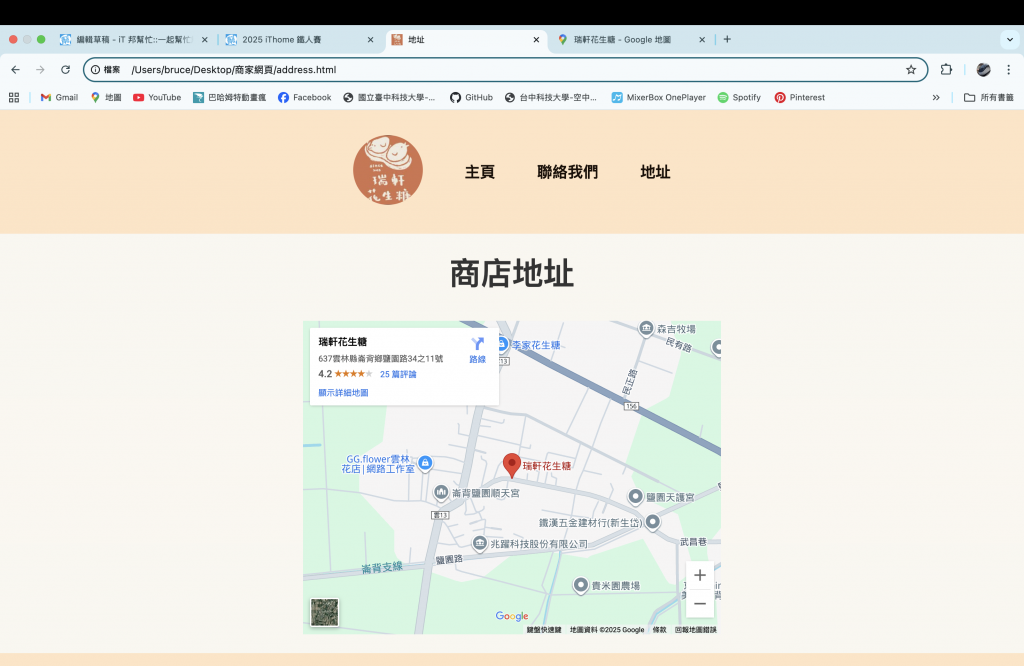Screen dimensions: 1024x666
Task: Expand the hidden bookmarks chevron
Action: (x=936, y=97)
